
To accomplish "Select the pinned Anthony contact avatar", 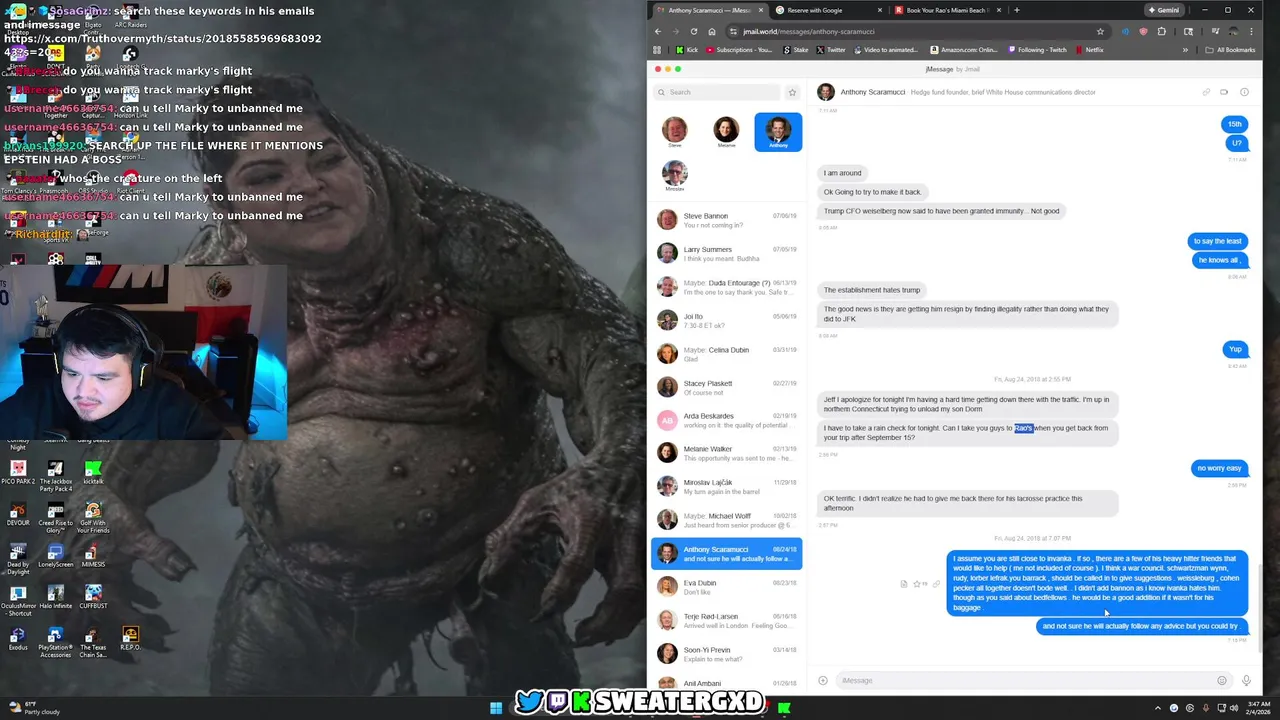I will point(778,132).
